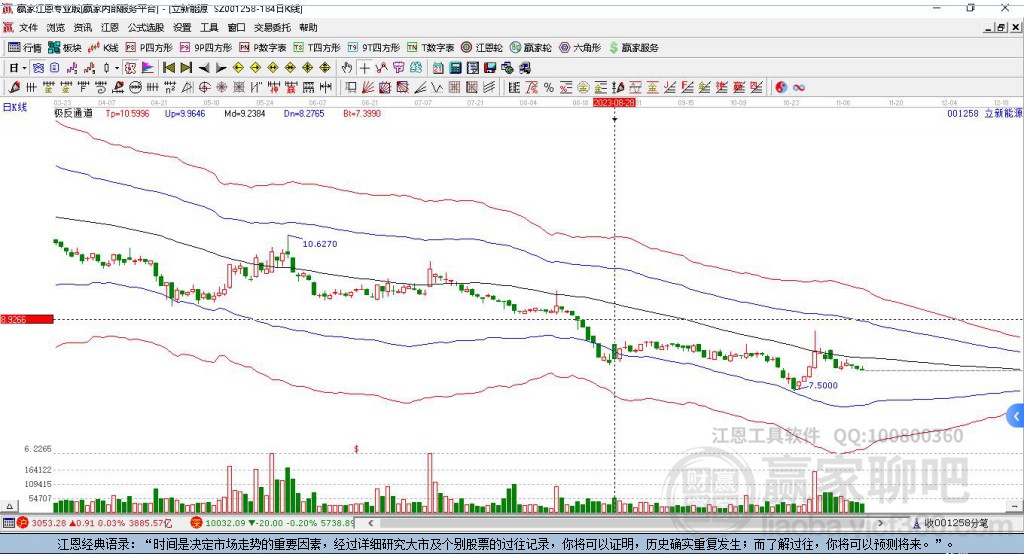Viewport: 1024px width, 554px height.
Task: Open the 公式选股 menu
Action: pyautogui.click(x=145, y=28)
